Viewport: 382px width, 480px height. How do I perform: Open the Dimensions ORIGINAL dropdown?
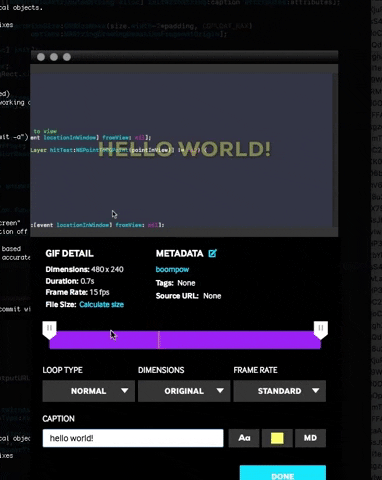(184, 391)
